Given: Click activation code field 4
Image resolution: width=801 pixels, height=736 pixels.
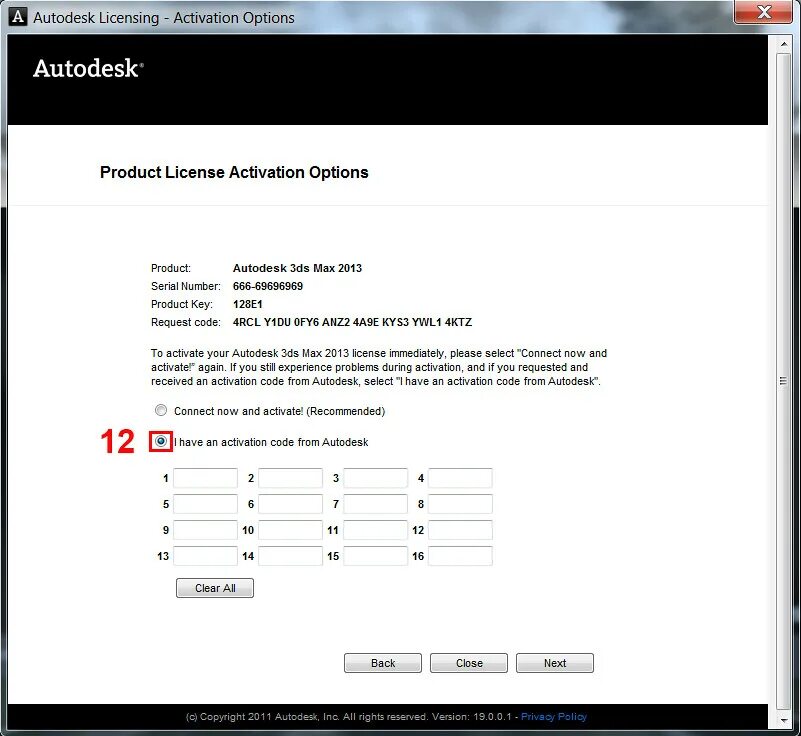Looking at the screenshot, I should click(460, 478).
